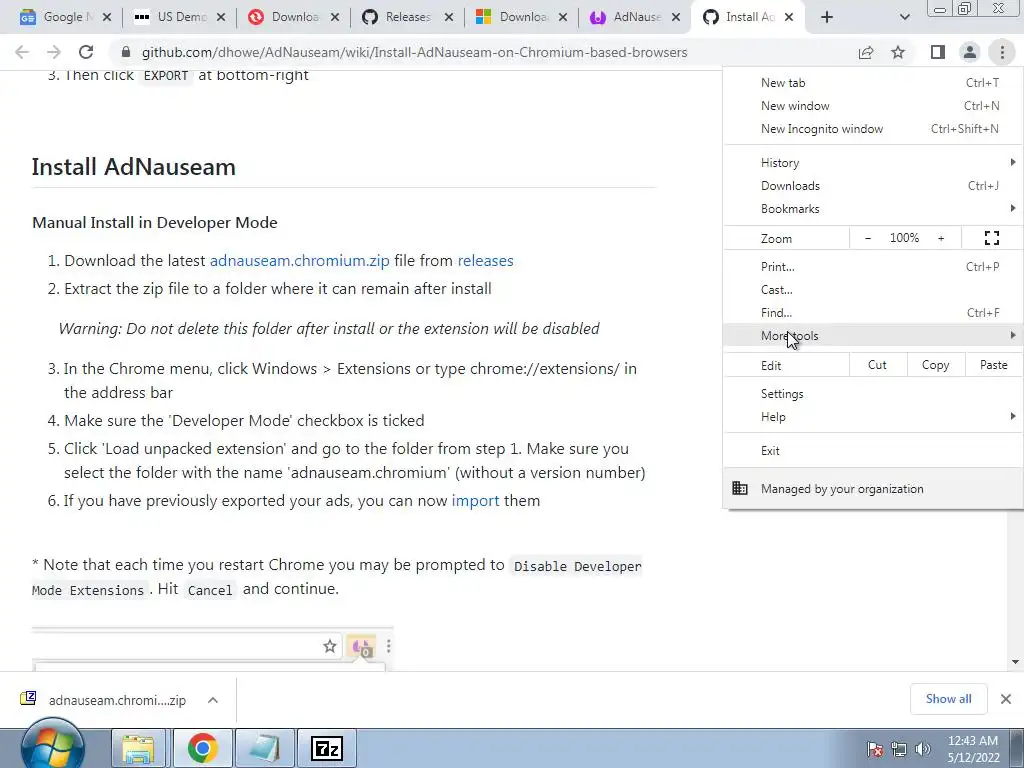Open Downloads from Chrome menu
This screenshot has height=768, width=1024.
(873, 185)
